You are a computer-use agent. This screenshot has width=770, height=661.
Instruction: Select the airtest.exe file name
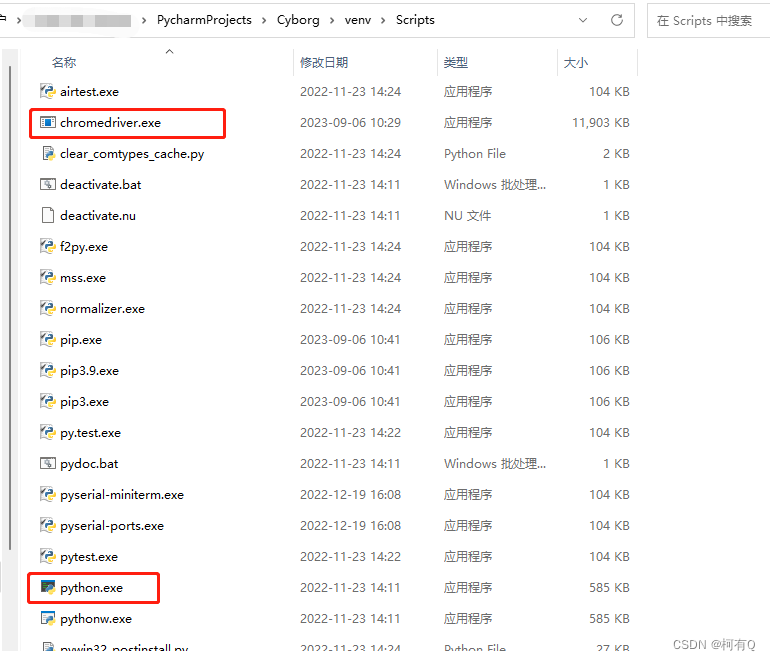[89, 92]
